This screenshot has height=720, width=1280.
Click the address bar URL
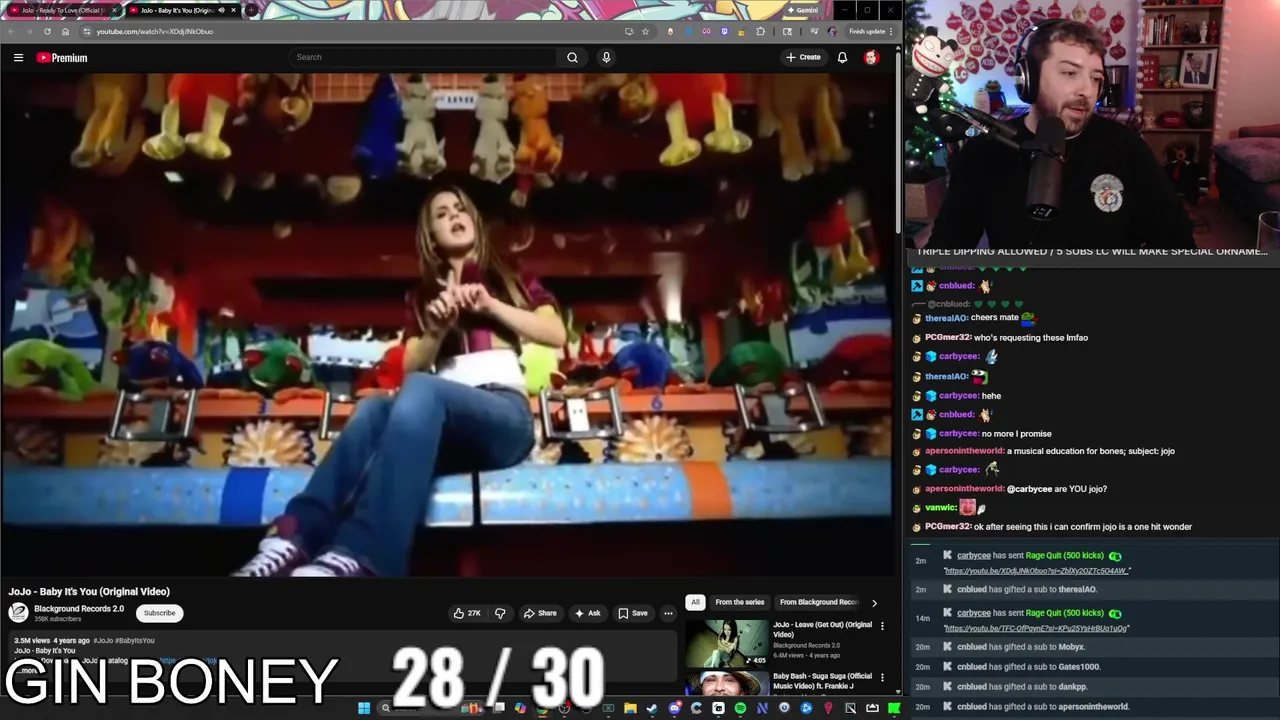point(155,31)
